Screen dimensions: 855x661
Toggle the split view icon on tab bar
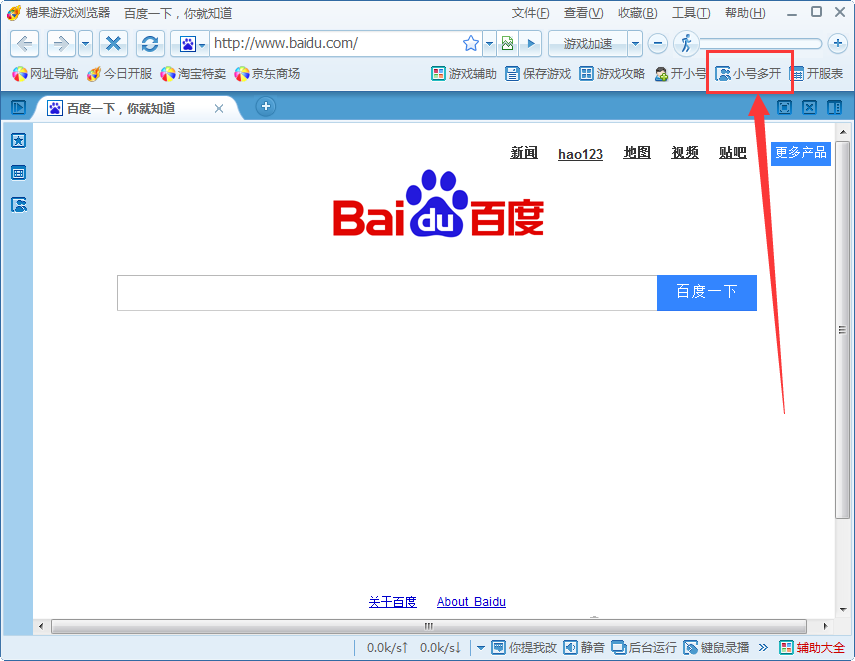834,107
